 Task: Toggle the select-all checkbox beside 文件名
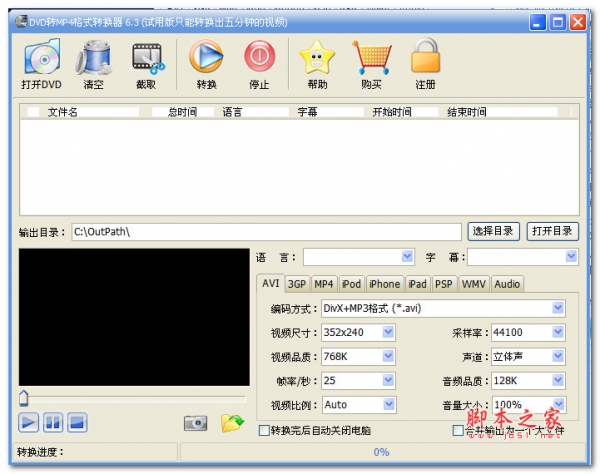pos(33,112)
